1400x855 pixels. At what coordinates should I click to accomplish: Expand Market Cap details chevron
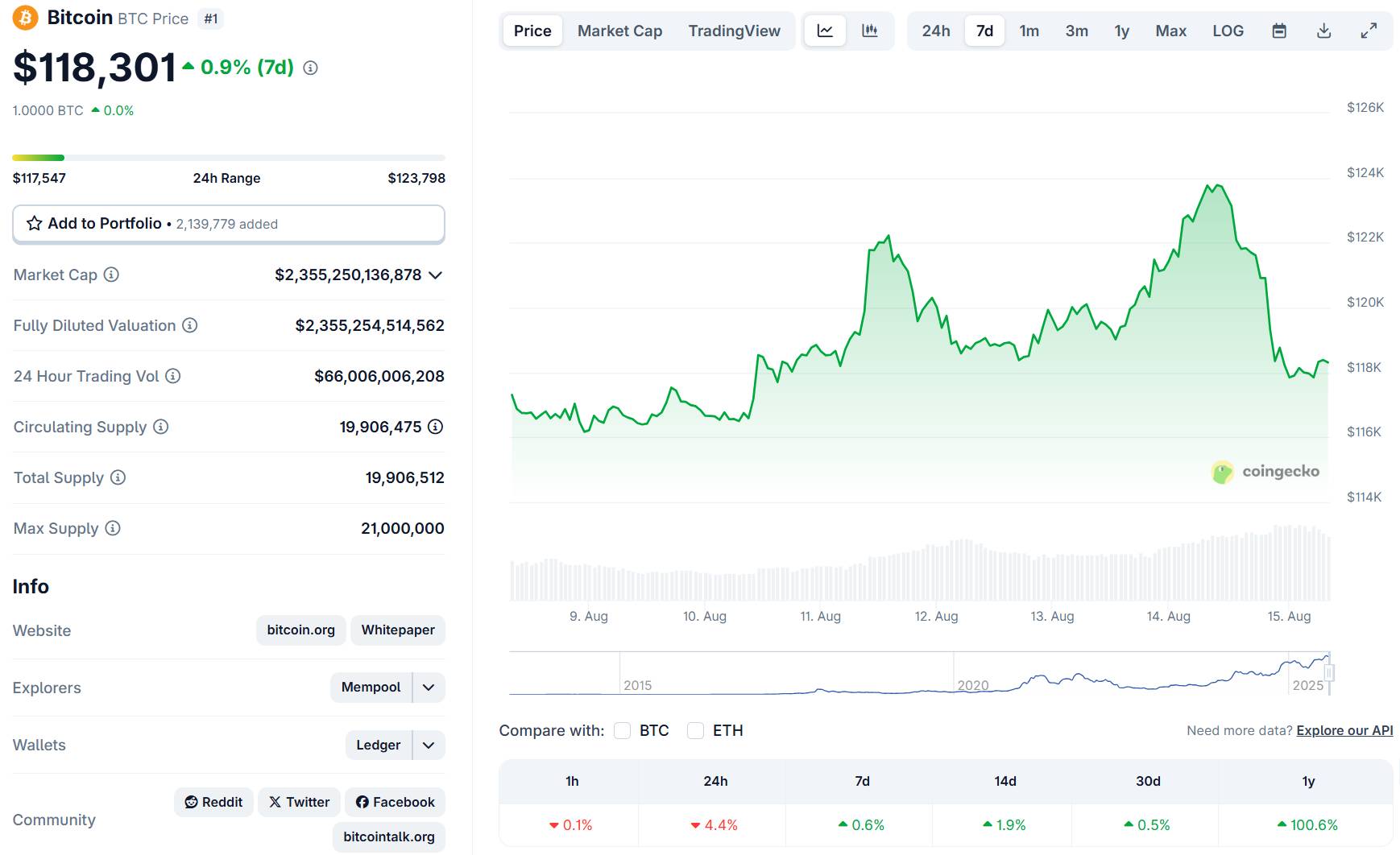click(436, 275)
